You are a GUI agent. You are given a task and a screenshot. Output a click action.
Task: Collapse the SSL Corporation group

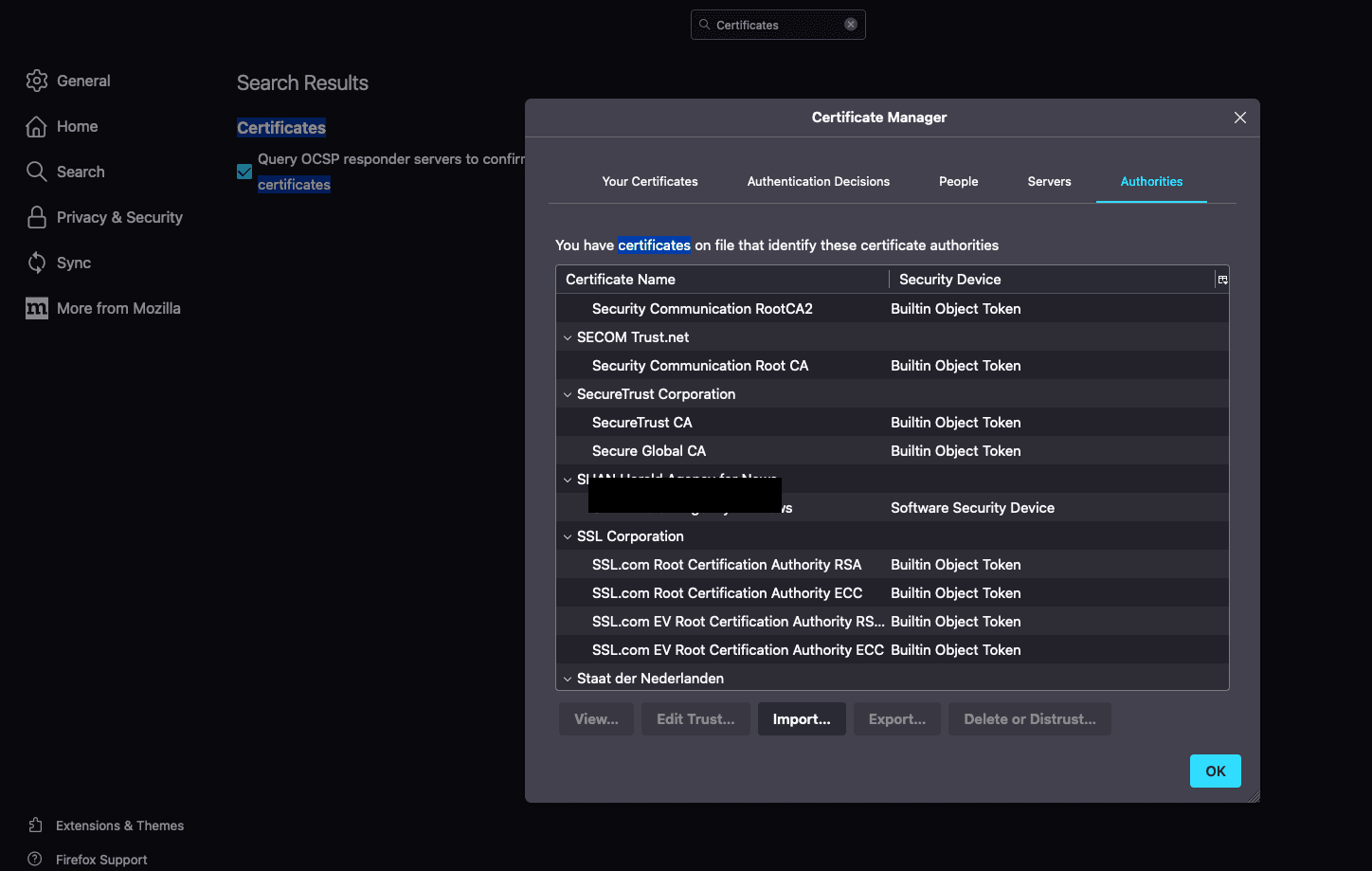(568, 536)
